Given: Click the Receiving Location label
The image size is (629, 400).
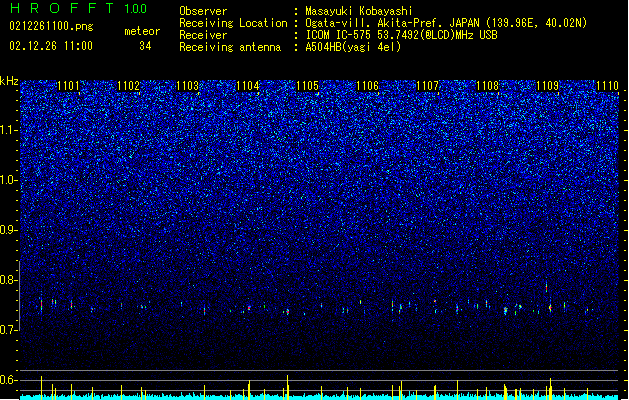Looking at the screenshot, I should pyautogui.click(x=233, y=23).
